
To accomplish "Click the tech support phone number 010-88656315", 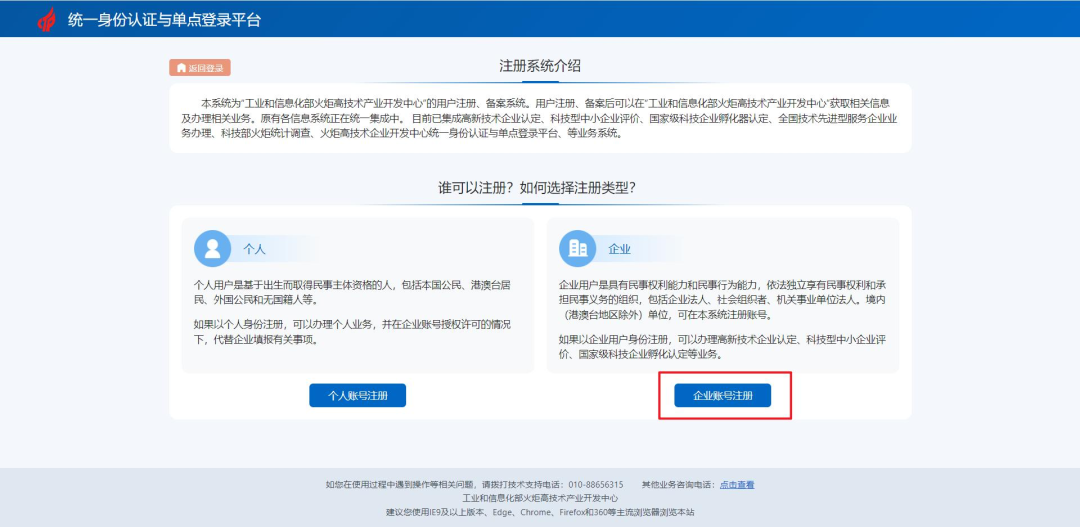I will tap(594, 485).
